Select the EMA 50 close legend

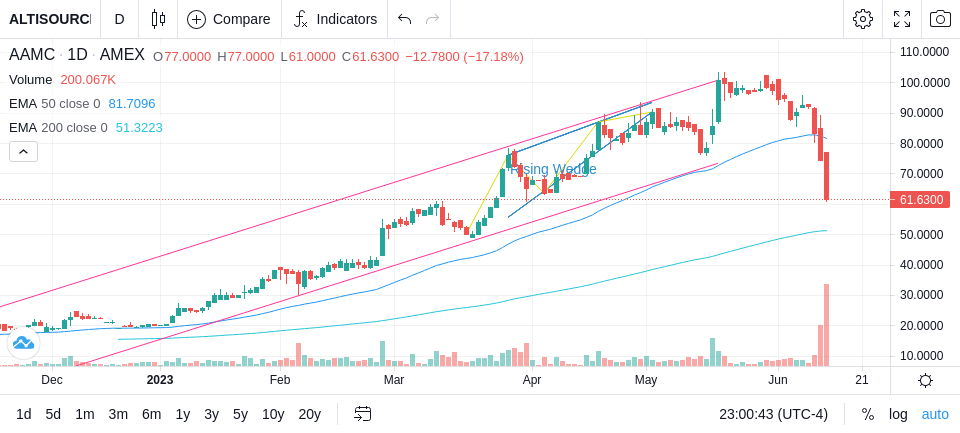click(x=54, y=104)
